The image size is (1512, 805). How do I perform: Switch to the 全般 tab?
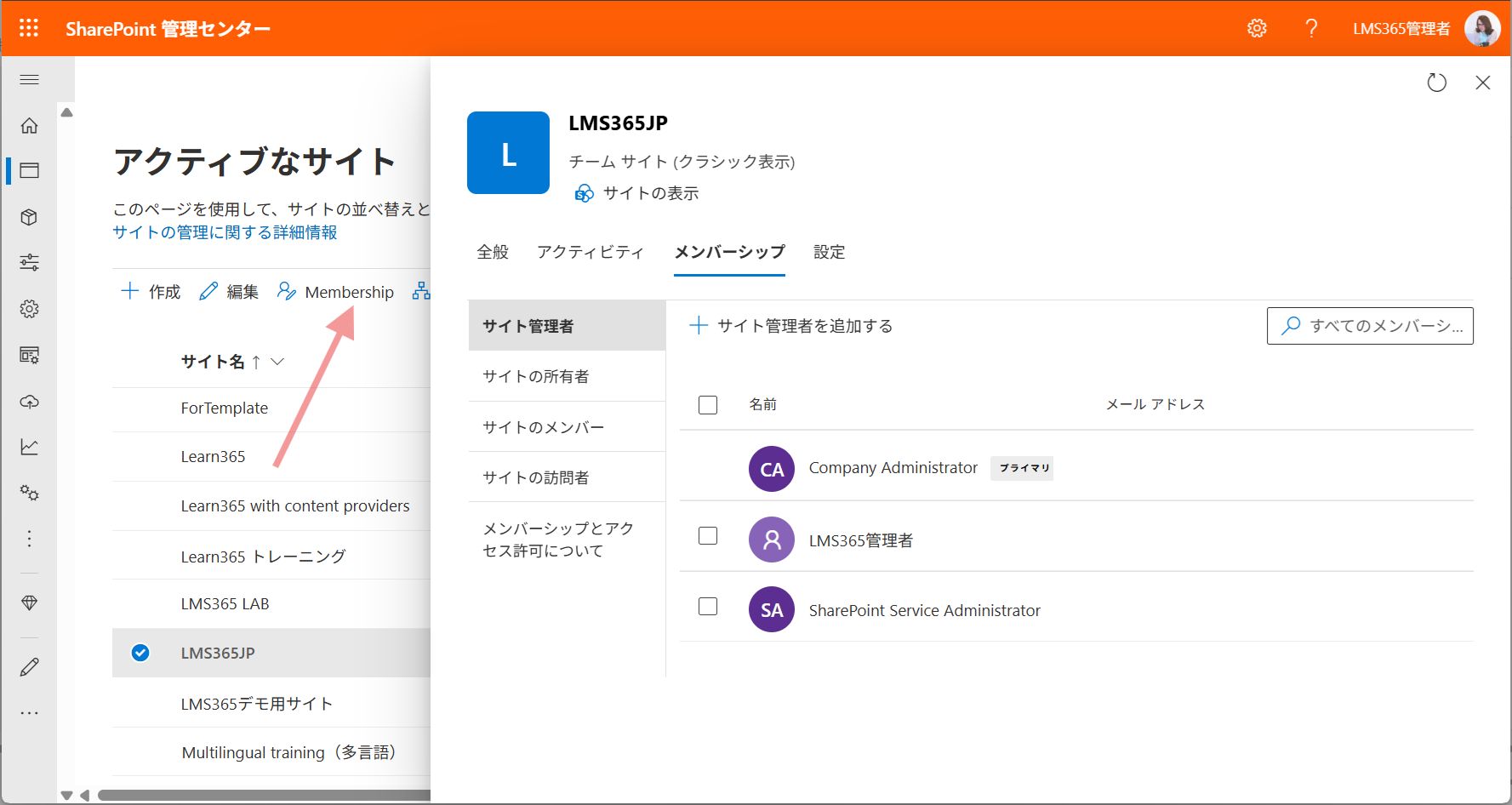point(493,252)
